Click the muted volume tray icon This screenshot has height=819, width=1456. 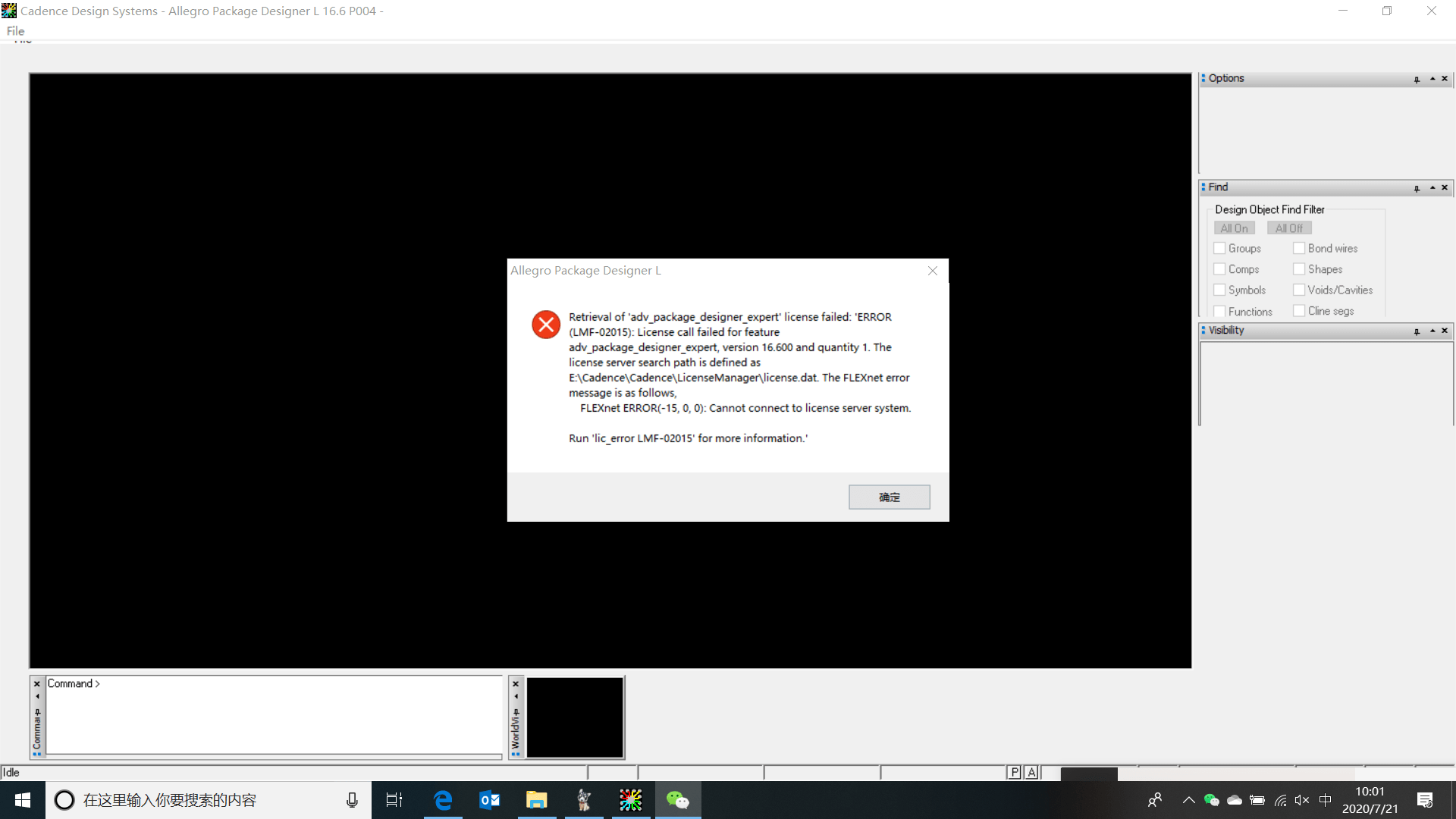1302,800
